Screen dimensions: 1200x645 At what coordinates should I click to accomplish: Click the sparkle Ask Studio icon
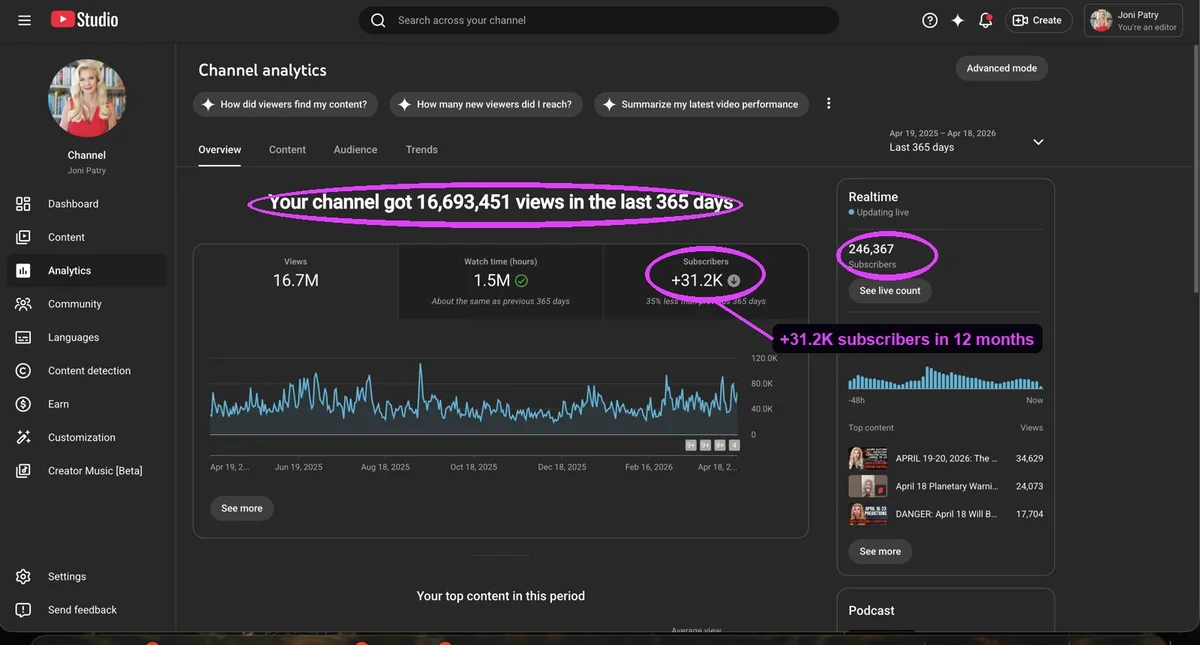click(958, 20)
